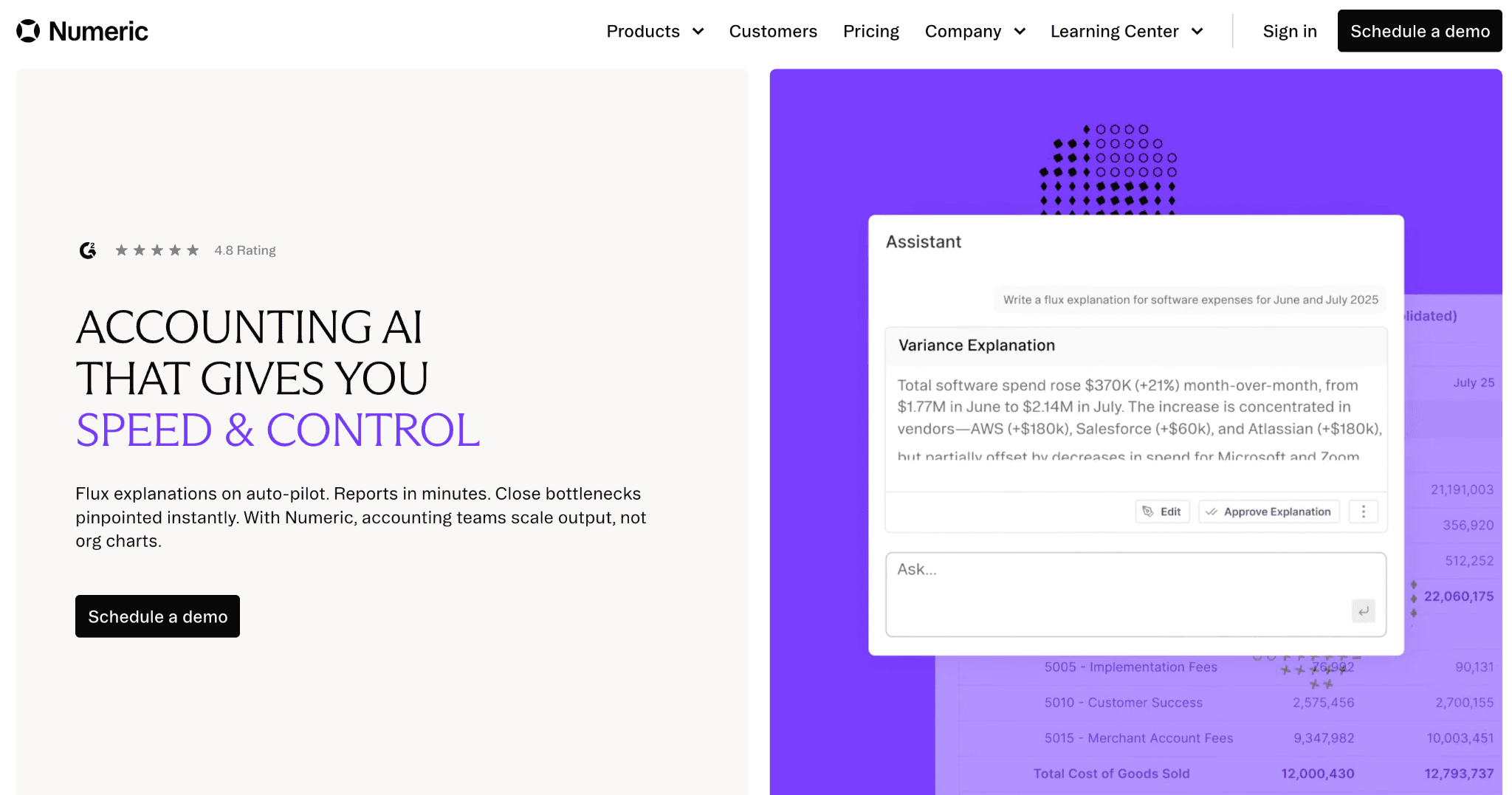Click the Sign in link
This screenshot has width=1512, height=795.
1290,31
